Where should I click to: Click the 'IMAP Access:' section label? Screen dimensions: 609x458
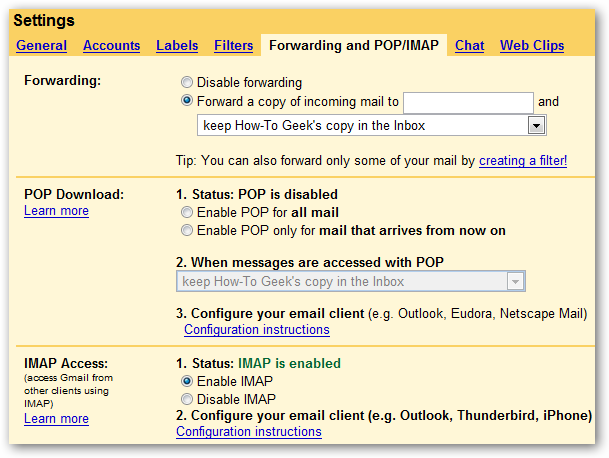pos(66,363)
